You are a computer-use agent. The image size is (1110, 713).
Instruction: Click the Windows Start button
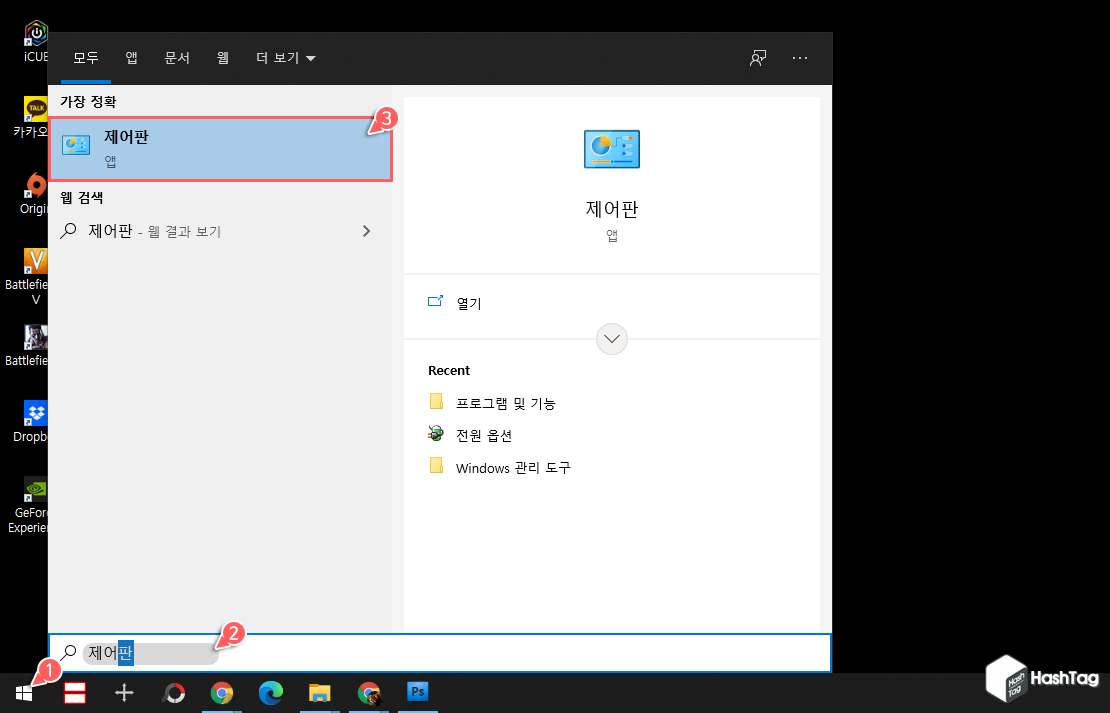[x=23, y=692]
